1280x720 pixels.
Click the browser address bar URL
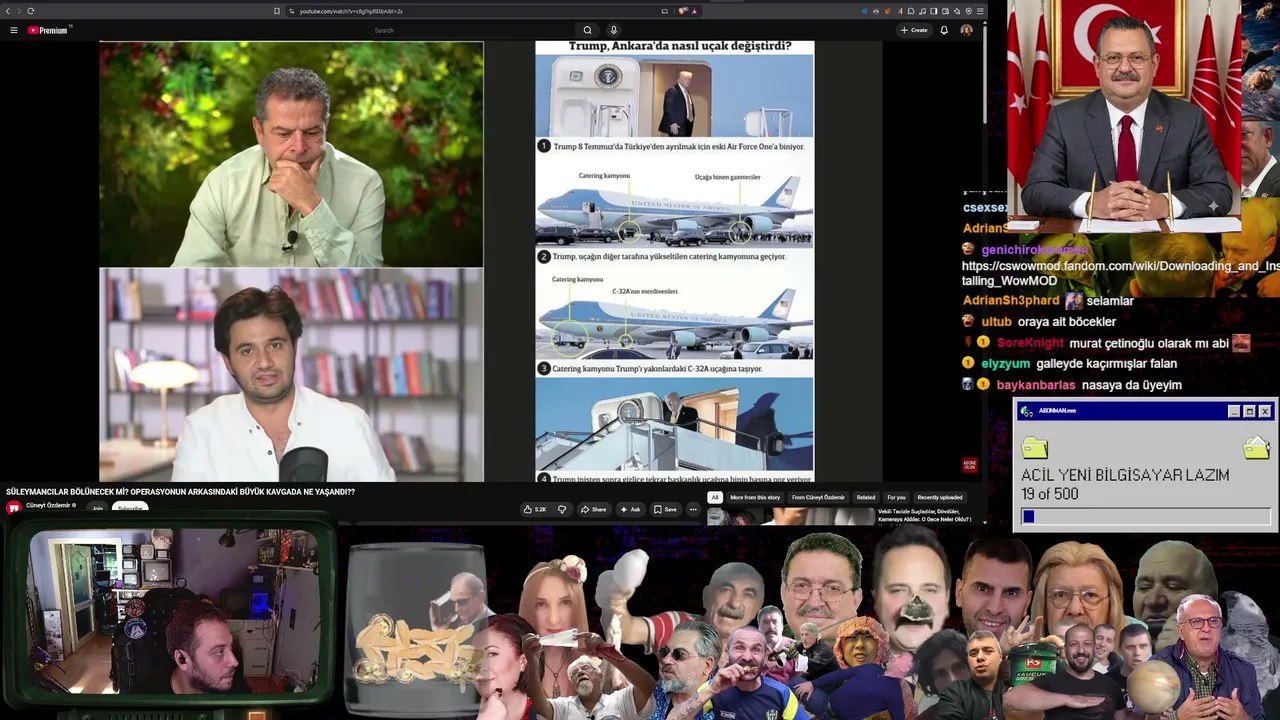click(x=351, y=11)
